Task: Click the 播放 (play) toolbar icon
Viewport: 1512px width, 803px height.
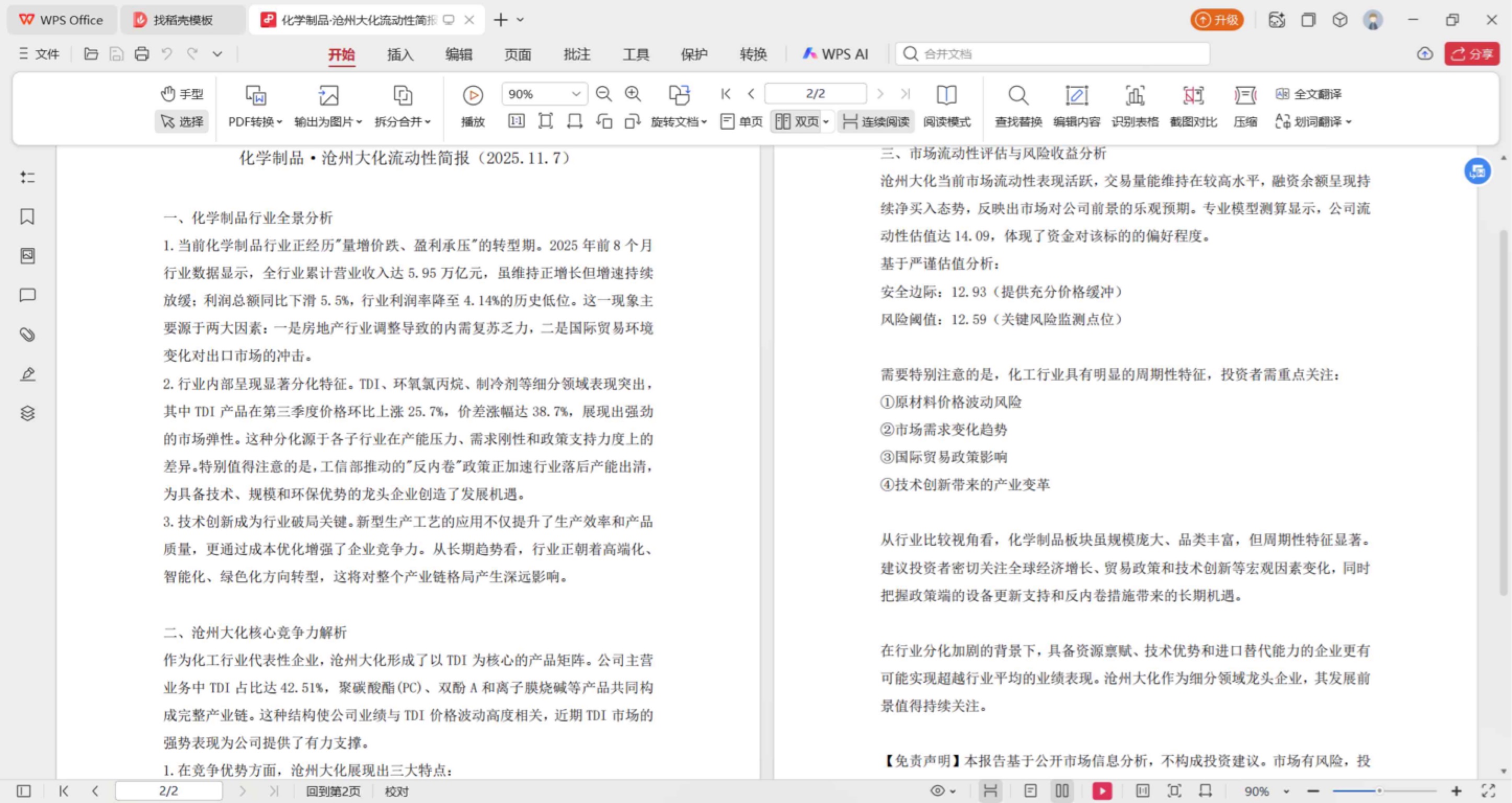Action: (473, 96)
